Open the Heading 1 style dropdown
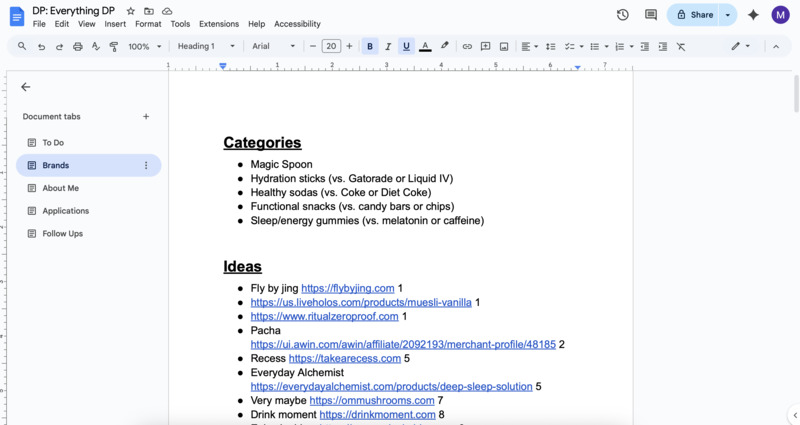800x425 pixels. click(206, 46)
